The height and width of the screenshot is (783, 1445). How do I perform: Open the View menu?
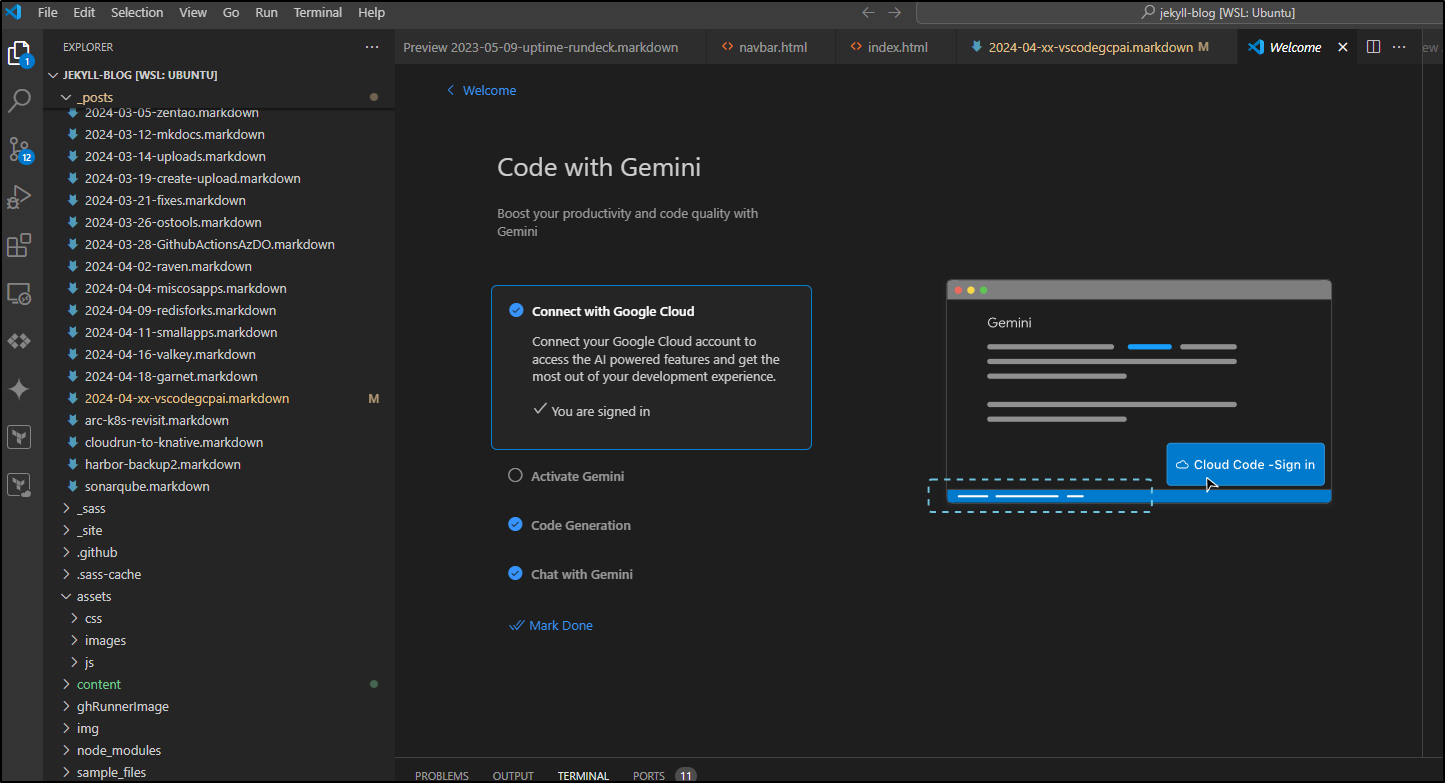(x=193, y=13)
